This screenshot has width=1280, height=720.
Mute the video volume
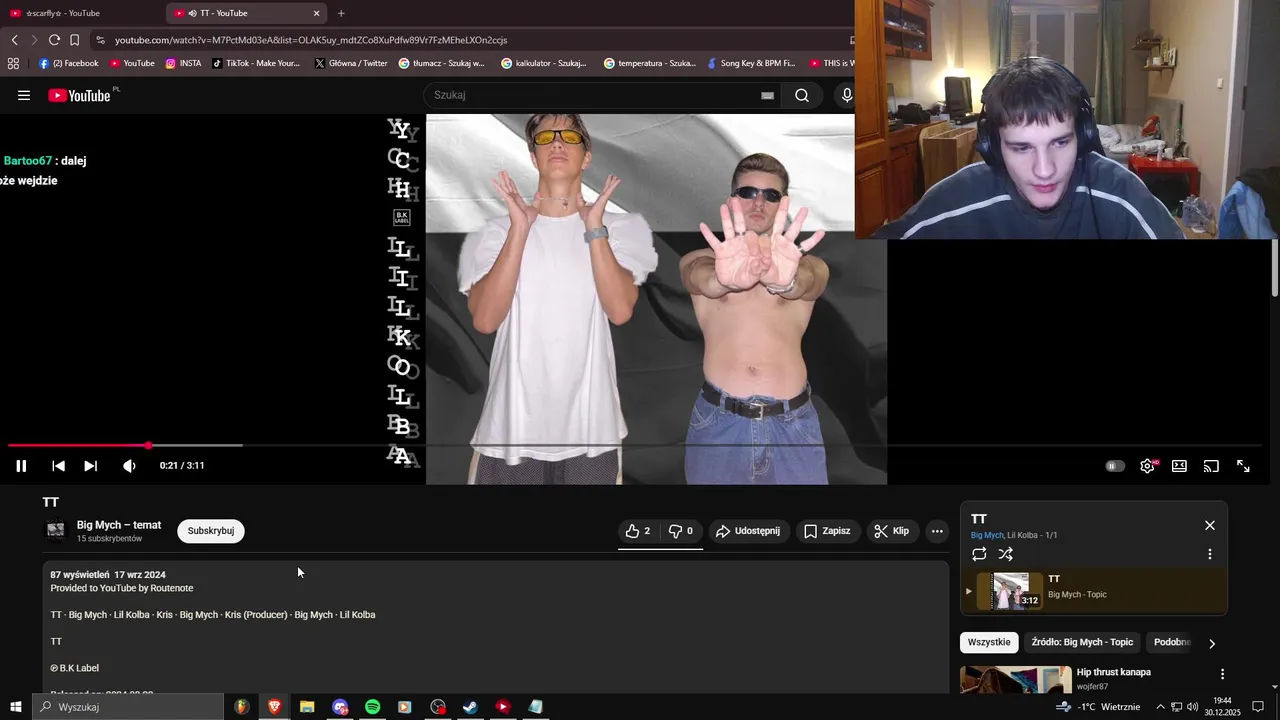coord(129,466)
